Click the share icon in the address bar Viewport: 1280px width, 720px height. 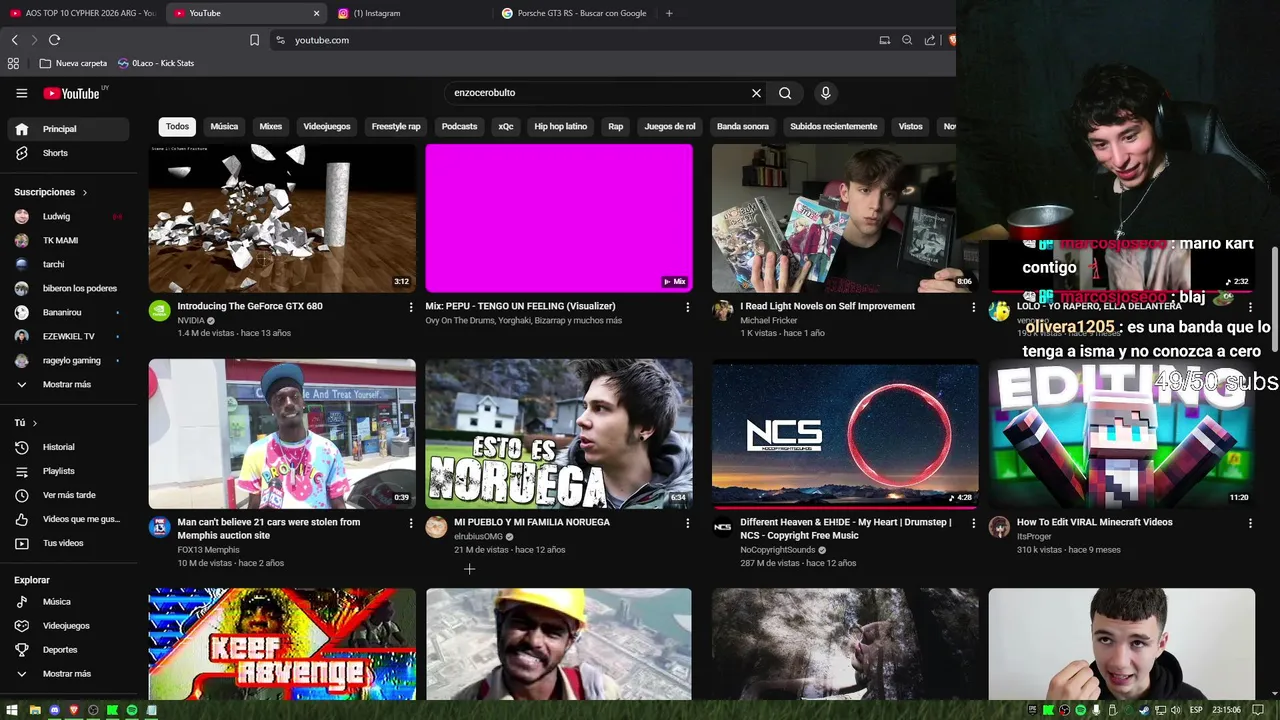tap(930, 40)
